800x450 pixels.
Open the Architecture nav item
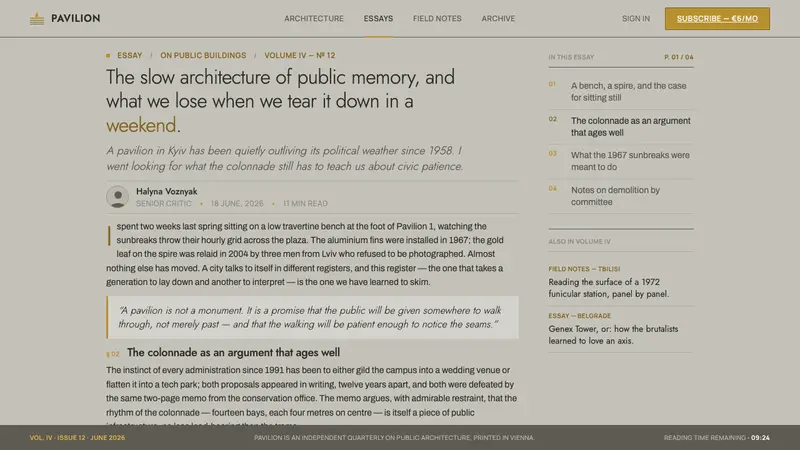(x=314, y=18)
